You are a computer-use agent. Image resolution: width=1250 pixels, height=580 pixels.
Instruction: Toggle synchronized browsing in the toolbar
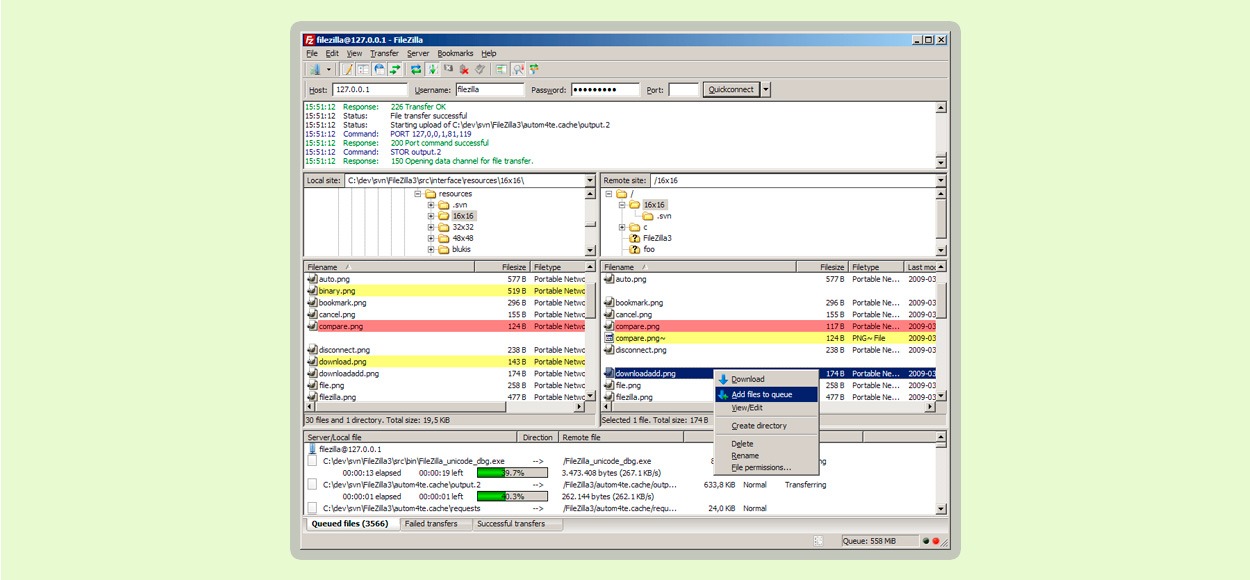click(x=534, y=70)
